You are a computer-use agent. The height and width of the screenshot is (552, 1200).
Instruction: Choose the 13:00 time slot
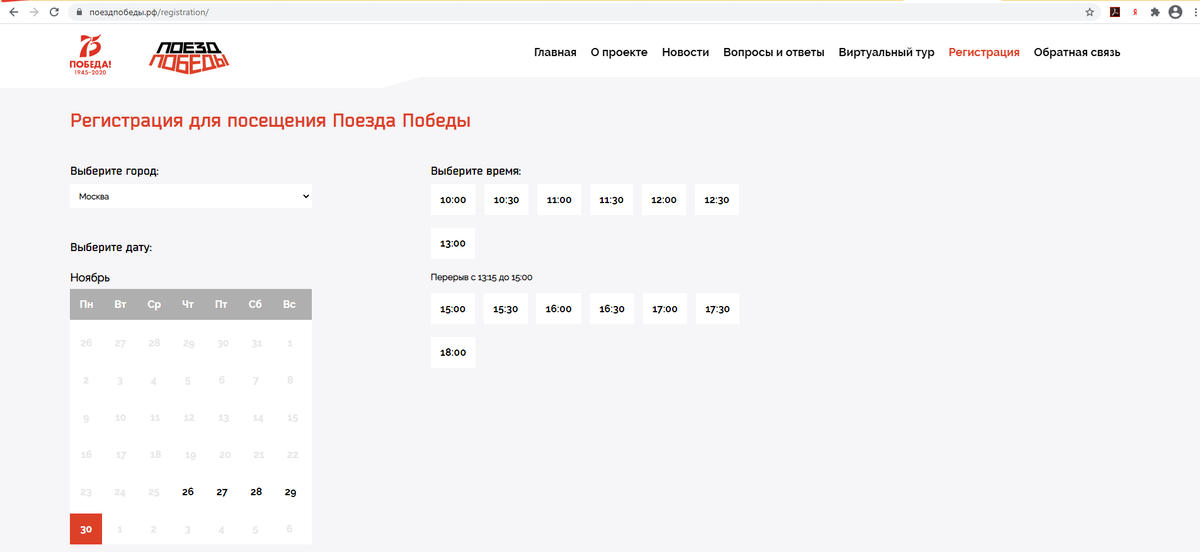click(x=453, y=244)
